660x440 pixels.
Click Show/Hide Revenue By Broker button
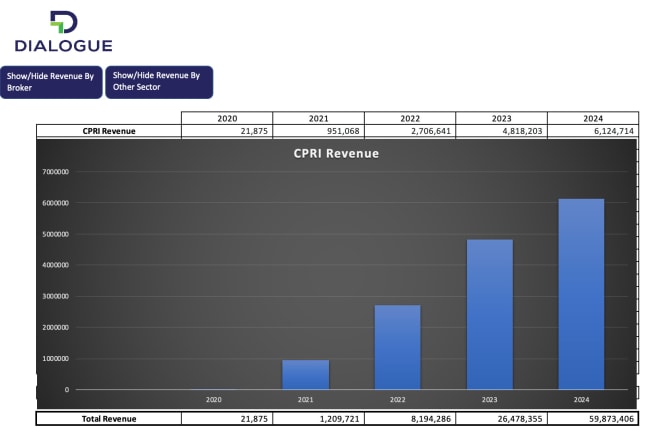pos(51,82)
